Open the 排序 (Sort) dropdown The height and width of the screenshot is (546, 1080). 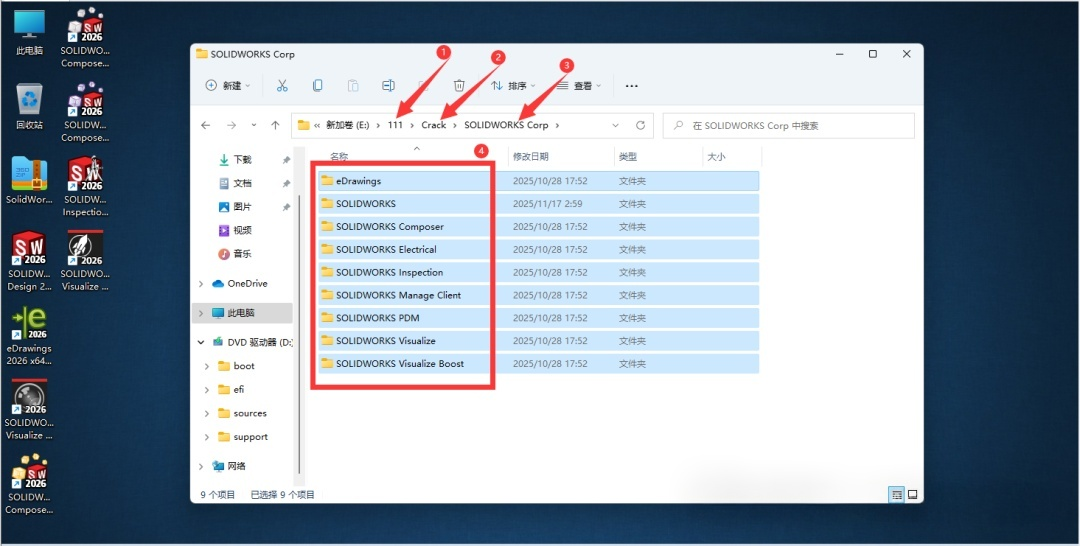[x=513, y=85]
